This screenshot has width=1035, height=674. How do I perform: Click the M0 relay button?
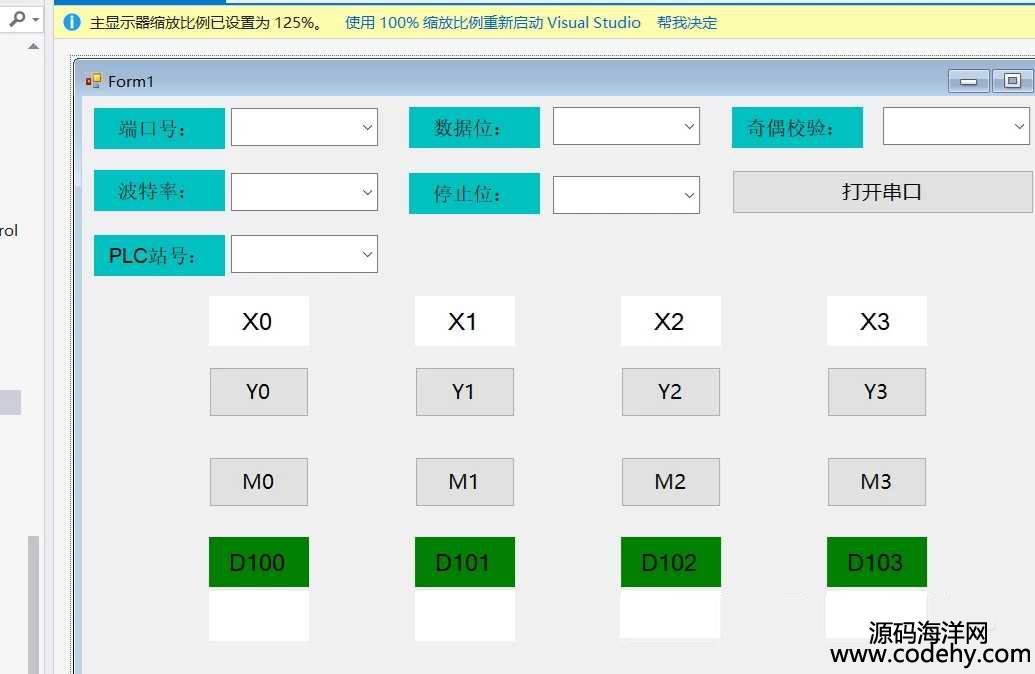[x=259, y=482]
